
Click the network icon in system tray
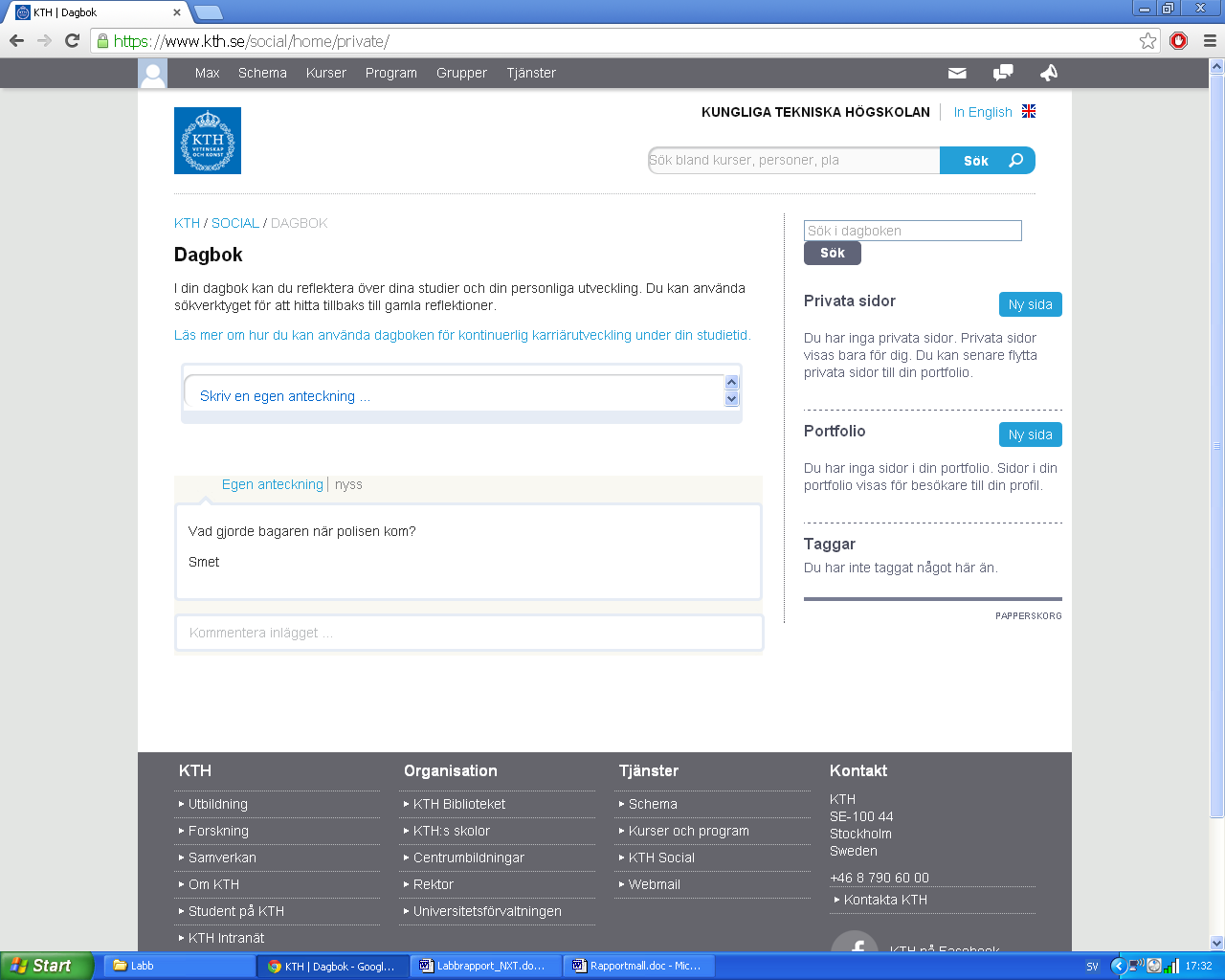(1136, 966)
